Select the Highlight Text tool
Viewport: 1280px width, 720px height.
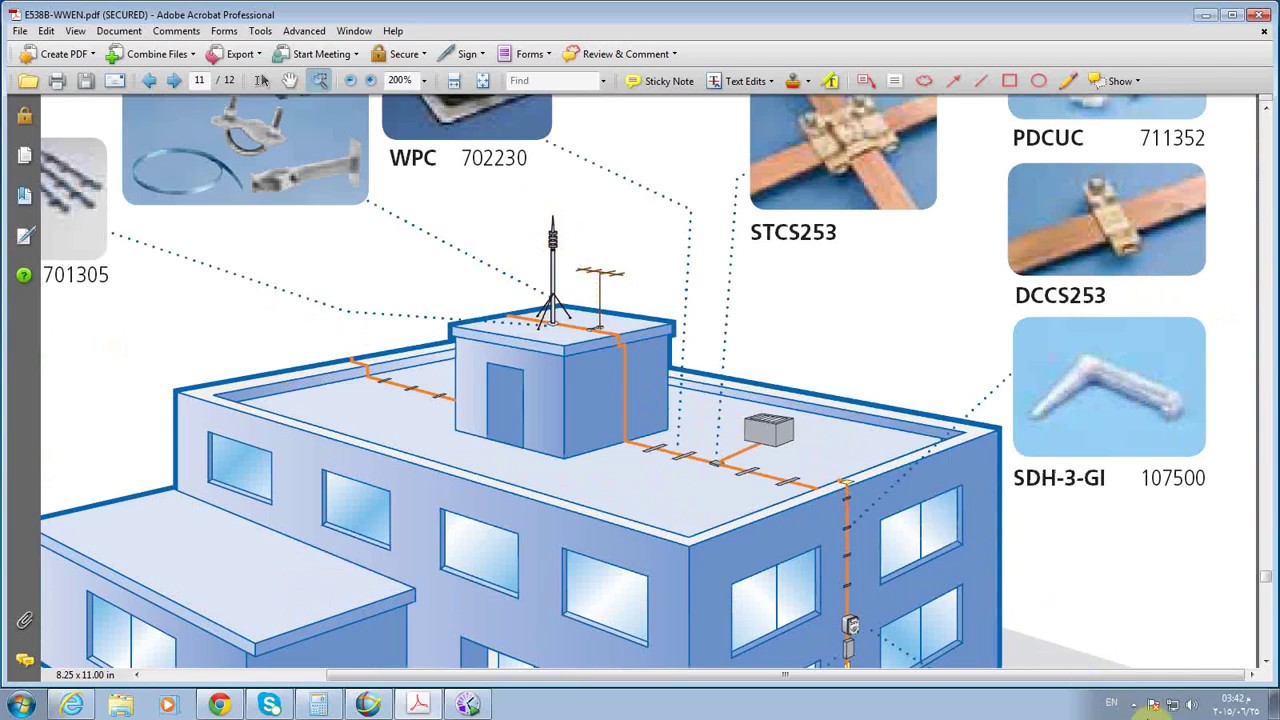tap(831, 81)
